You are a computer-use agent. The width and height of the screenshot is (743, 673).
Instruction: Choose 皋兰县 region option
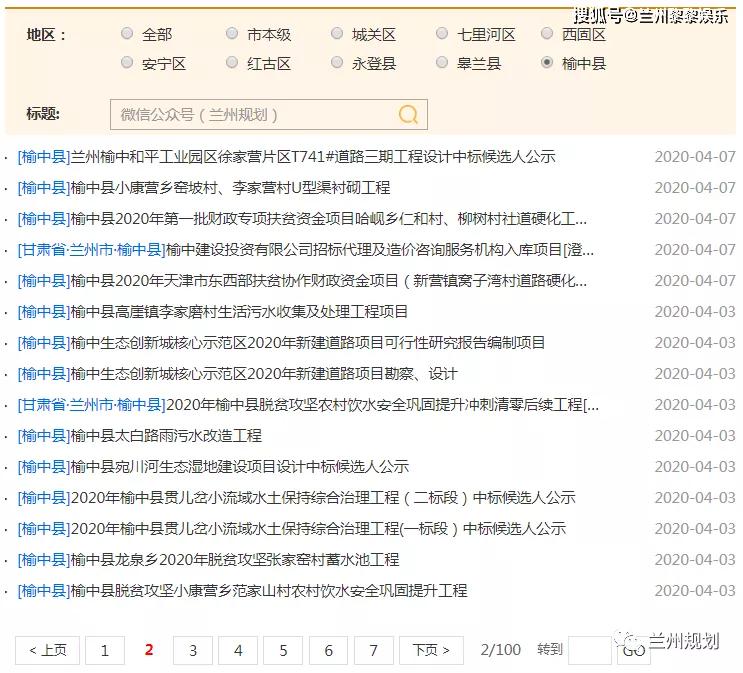coord(442,62)
